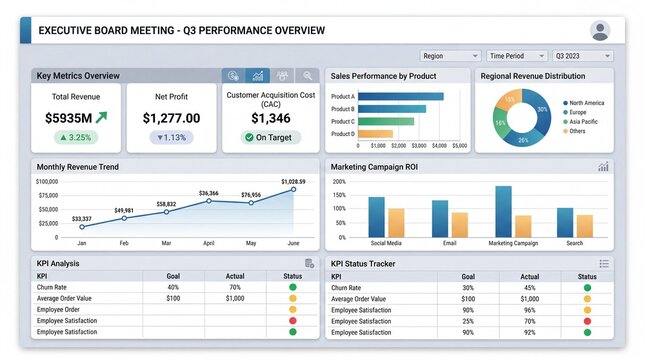Select the 16% green donut segment
The image size is (645, 360).
point(501,123)
